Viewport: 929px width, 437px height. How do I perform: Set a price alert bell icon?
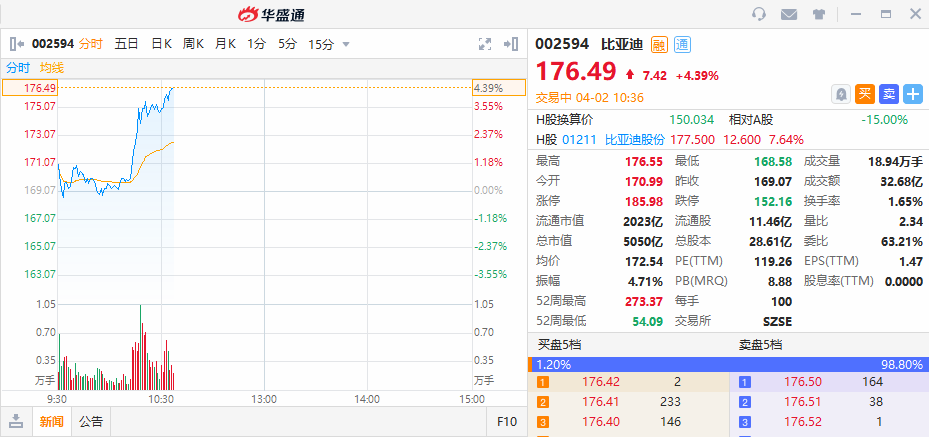point(841,94)
